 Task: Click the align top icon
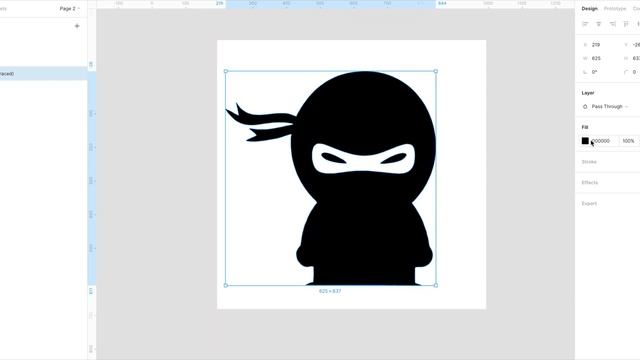point(626,24)
